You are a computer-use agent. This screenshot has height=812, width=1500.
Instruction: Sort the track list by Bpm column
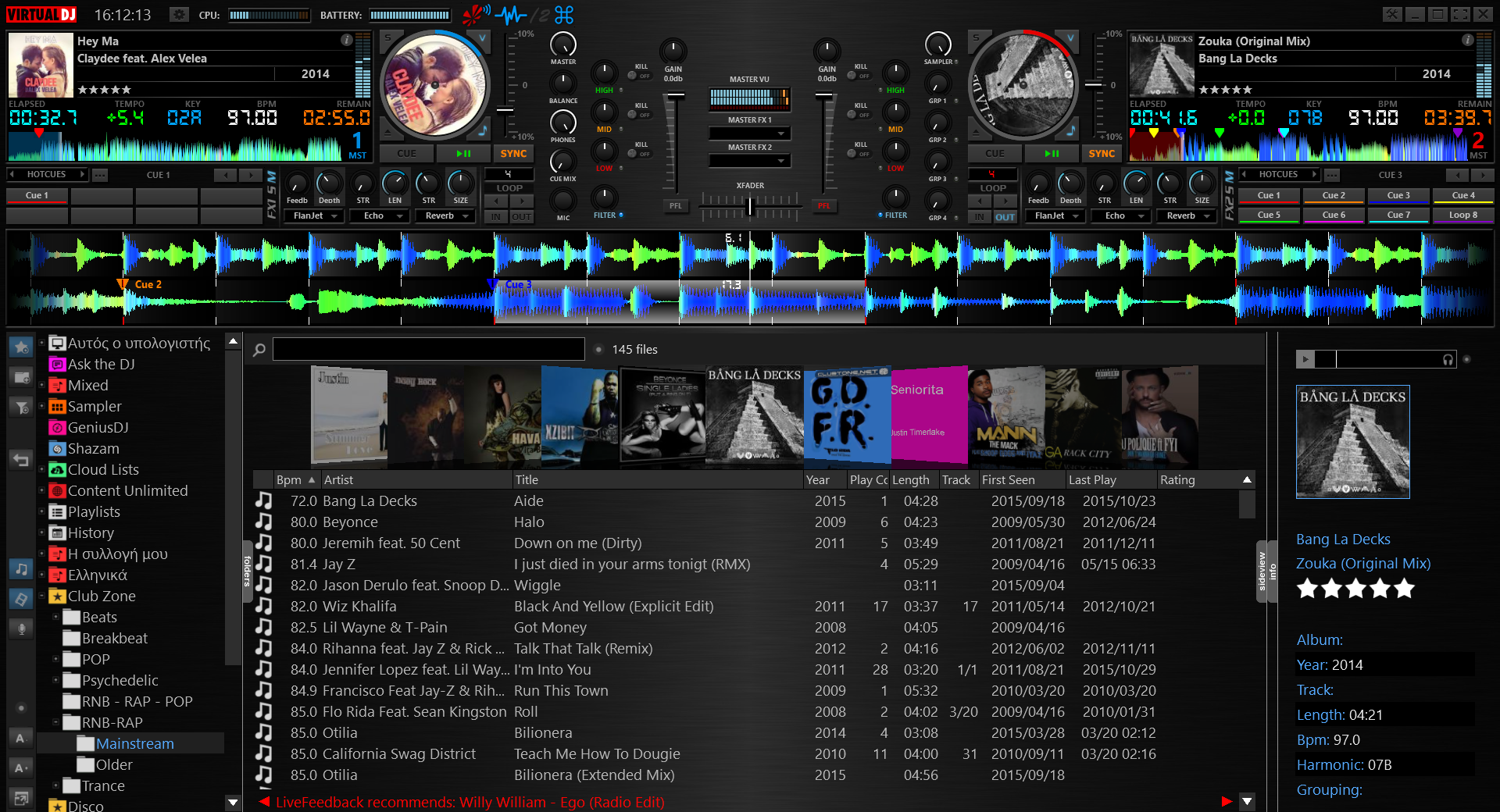click(x=289, y=480)
